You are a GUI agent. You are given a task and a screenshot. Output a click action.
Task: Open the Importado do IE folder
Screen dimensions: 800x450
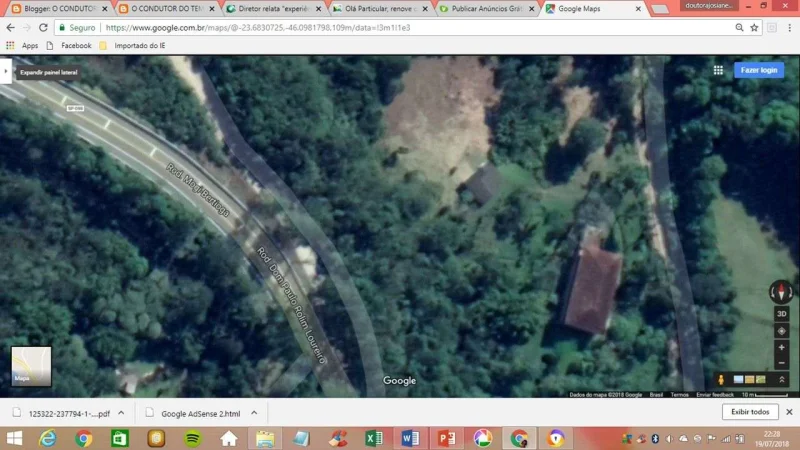(x=132, y=45)
